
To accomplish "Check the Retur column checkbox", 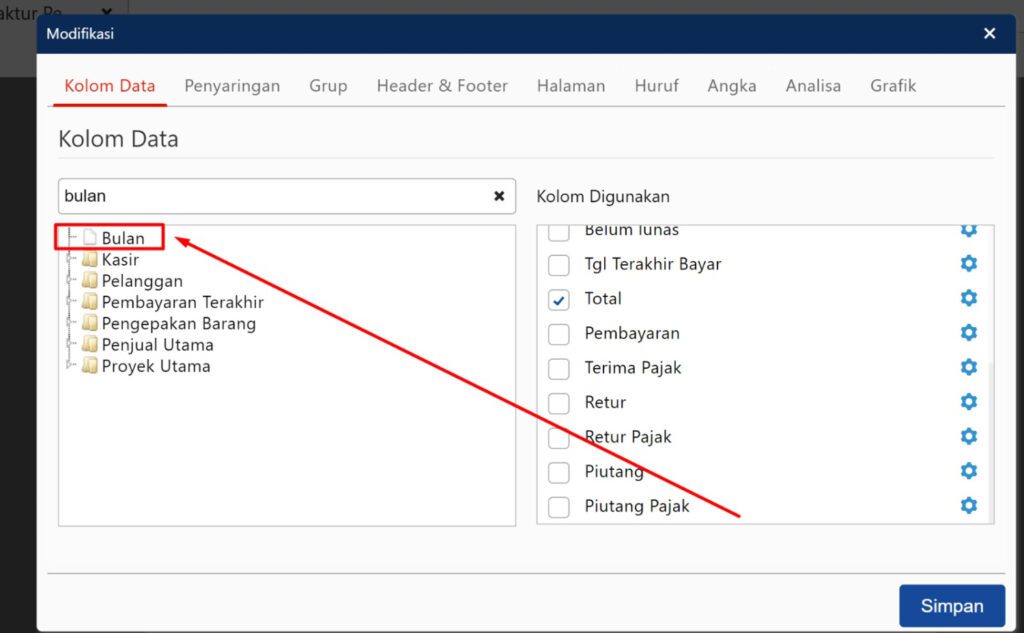I will [x=558, y=402].
